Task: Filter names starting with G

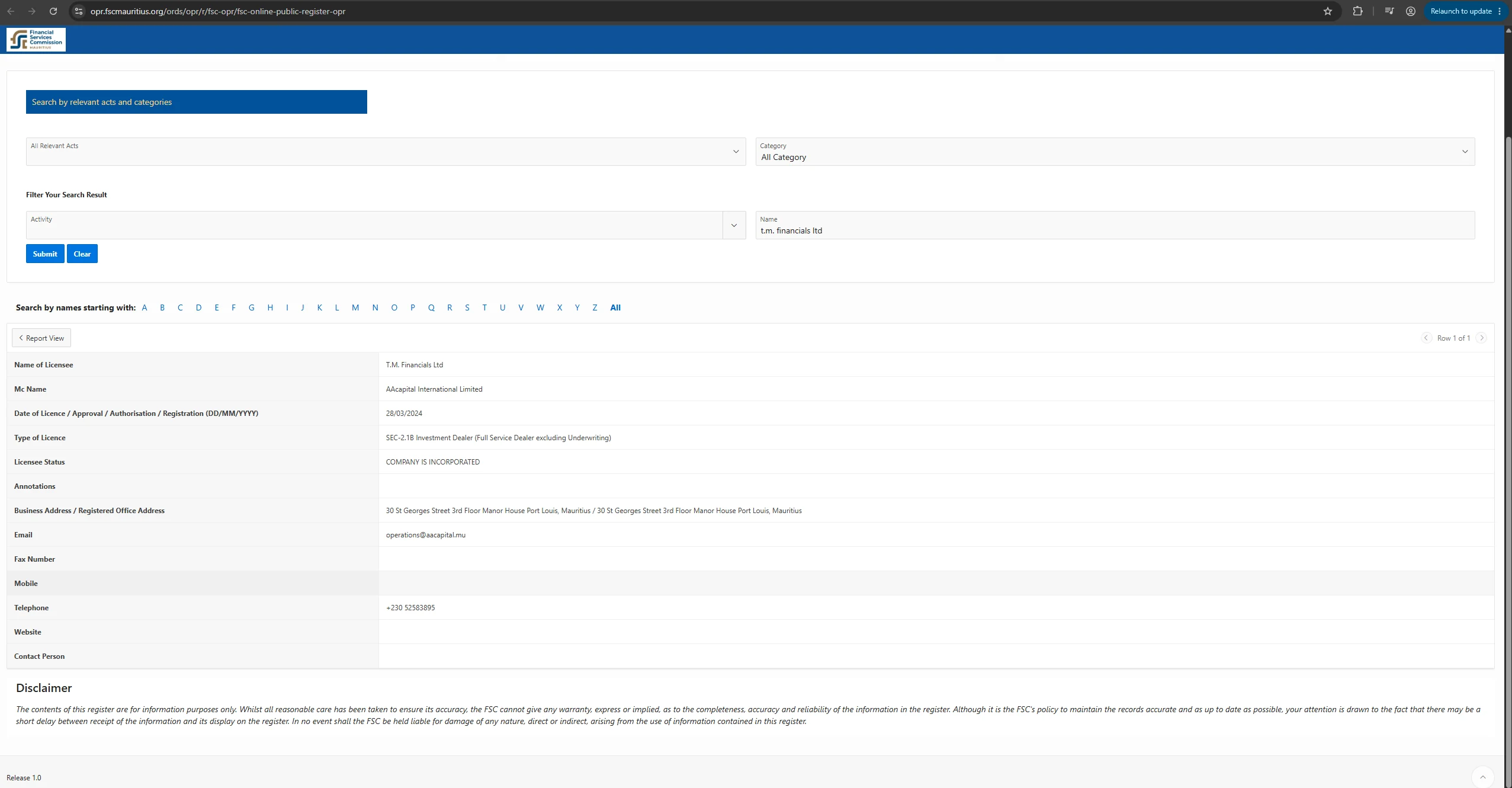Action: [252, 307]
